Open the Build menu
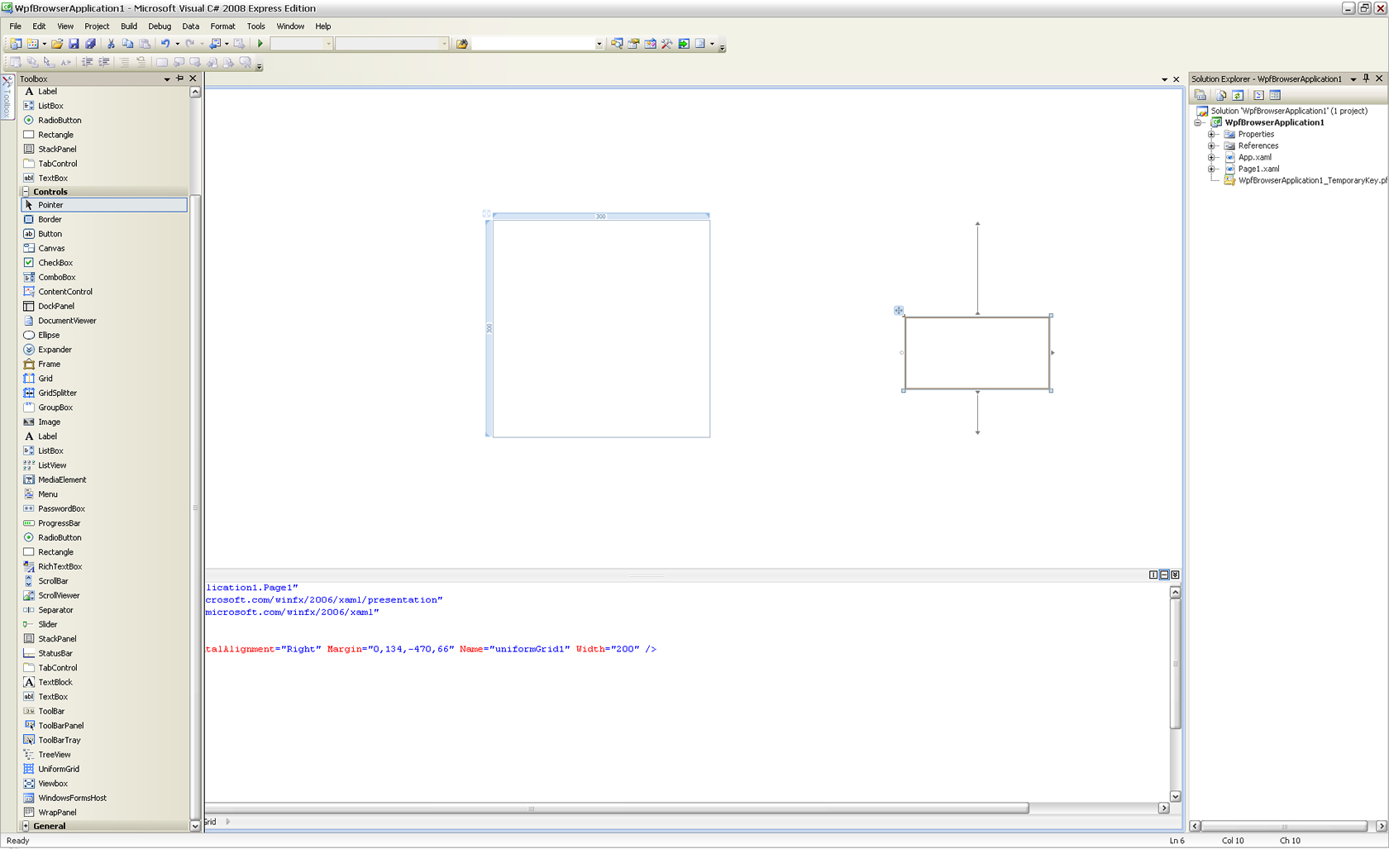The height and width of the screenshot is (868, 1389). [x=128, y=26]
